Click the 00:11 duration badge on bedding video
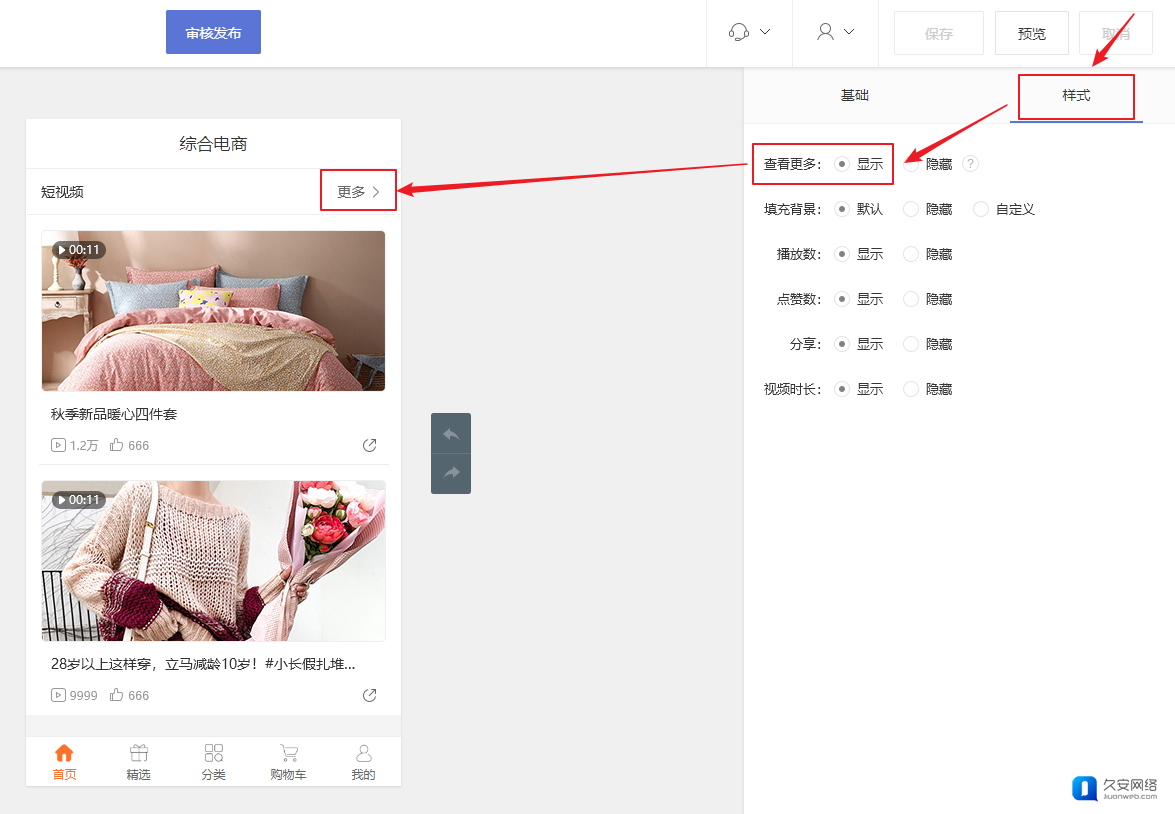Viewport: 1175px width, 814px height. (x=79, y=250)
